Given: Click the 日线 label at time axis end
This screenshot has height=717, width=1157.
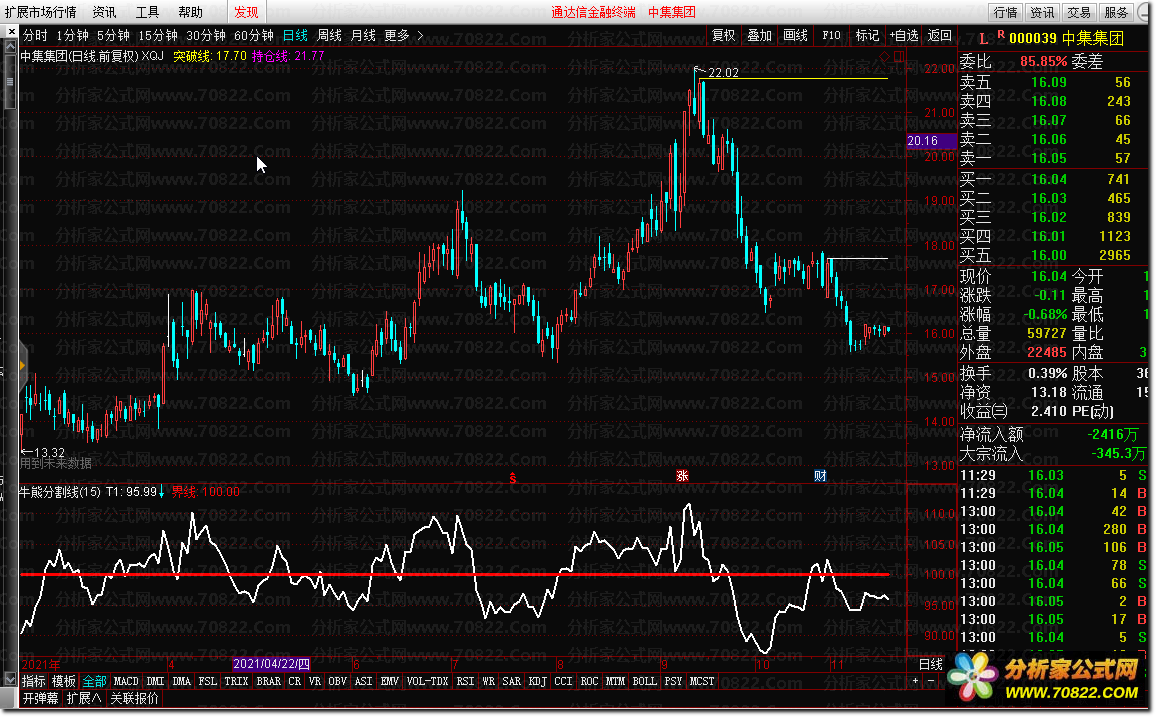Looking at the screenshot, I should click(930, 664).
